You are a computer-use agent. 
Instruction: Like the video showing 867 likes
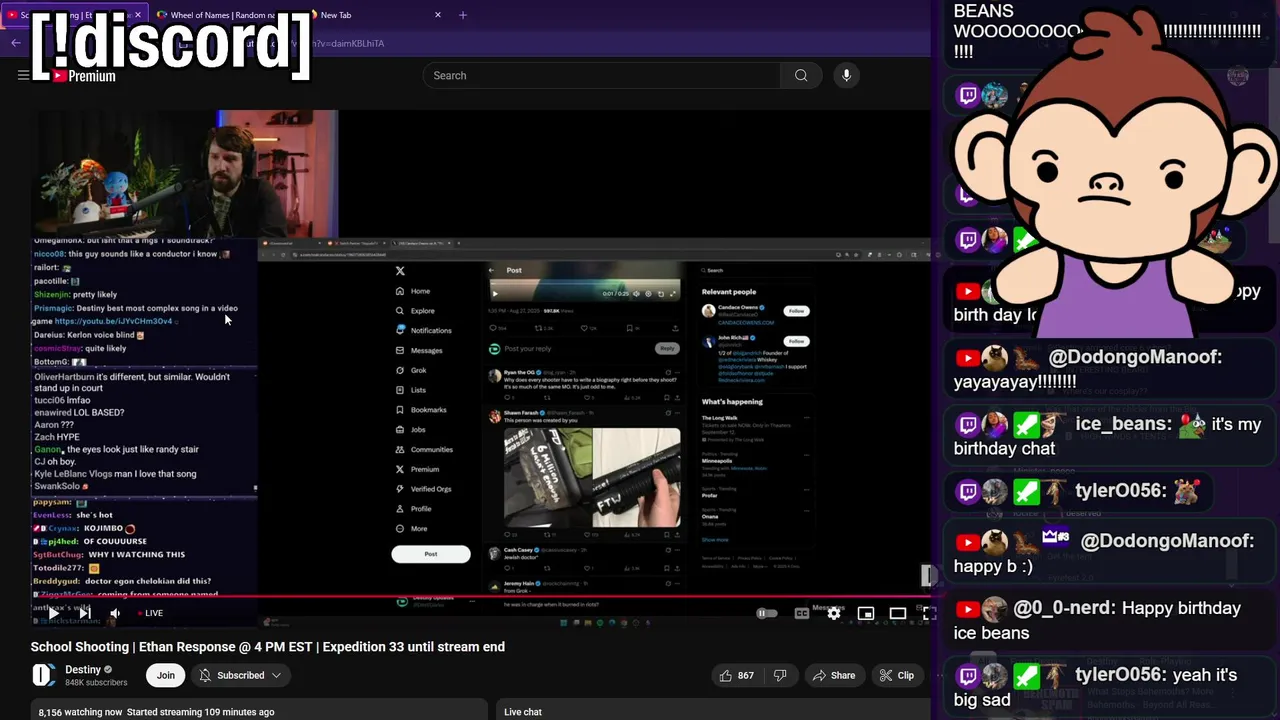(736, 675)
